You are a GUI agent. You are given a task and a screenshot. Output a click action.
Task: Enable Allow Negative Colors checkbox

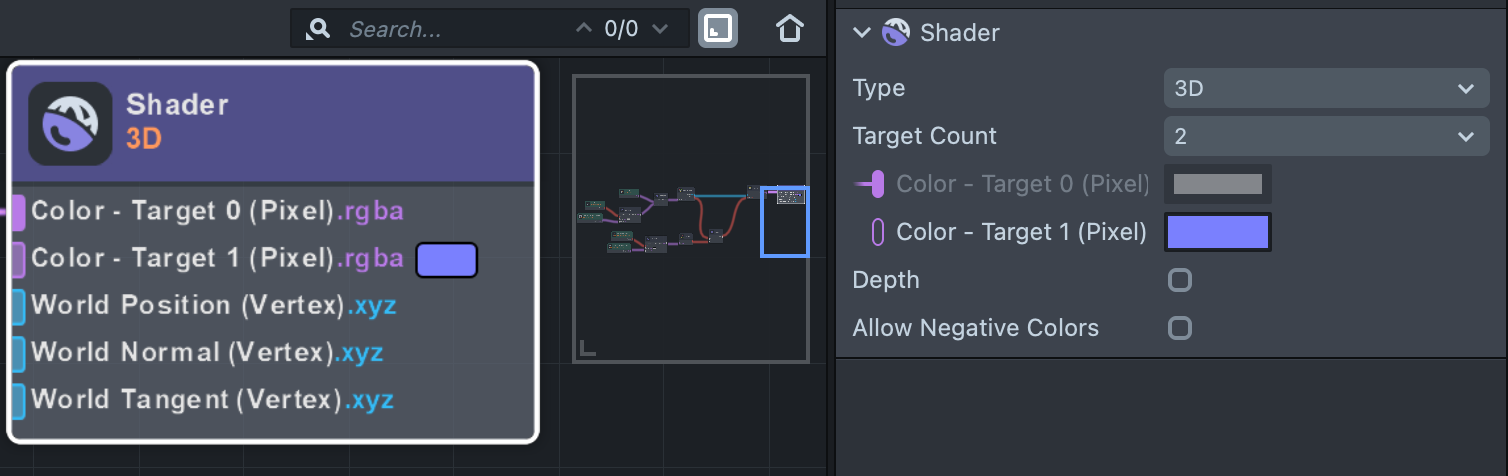tap(1180, 328)
